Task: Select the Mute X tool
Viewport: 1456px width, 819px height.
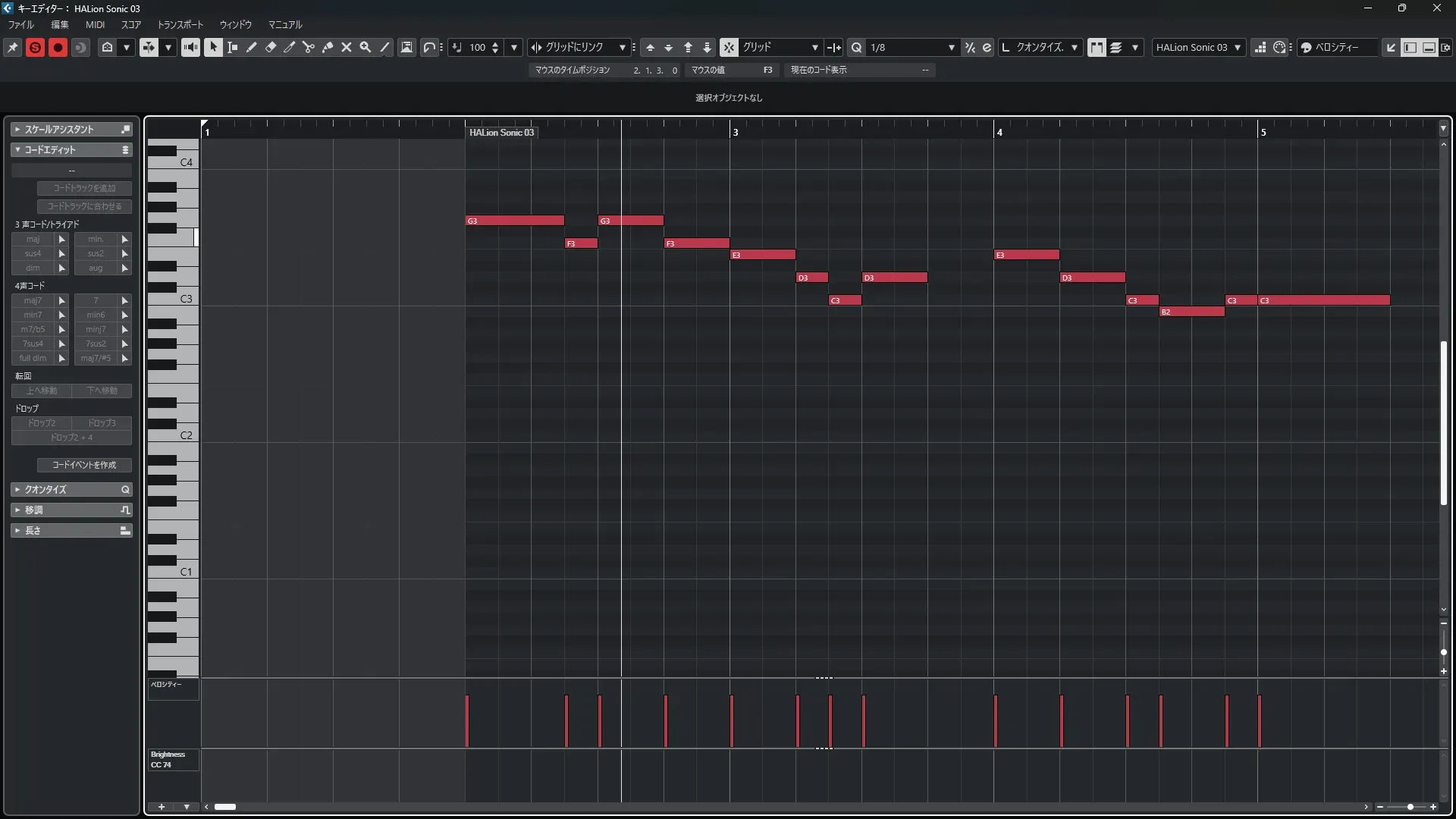Action: [x=347, y=47]
